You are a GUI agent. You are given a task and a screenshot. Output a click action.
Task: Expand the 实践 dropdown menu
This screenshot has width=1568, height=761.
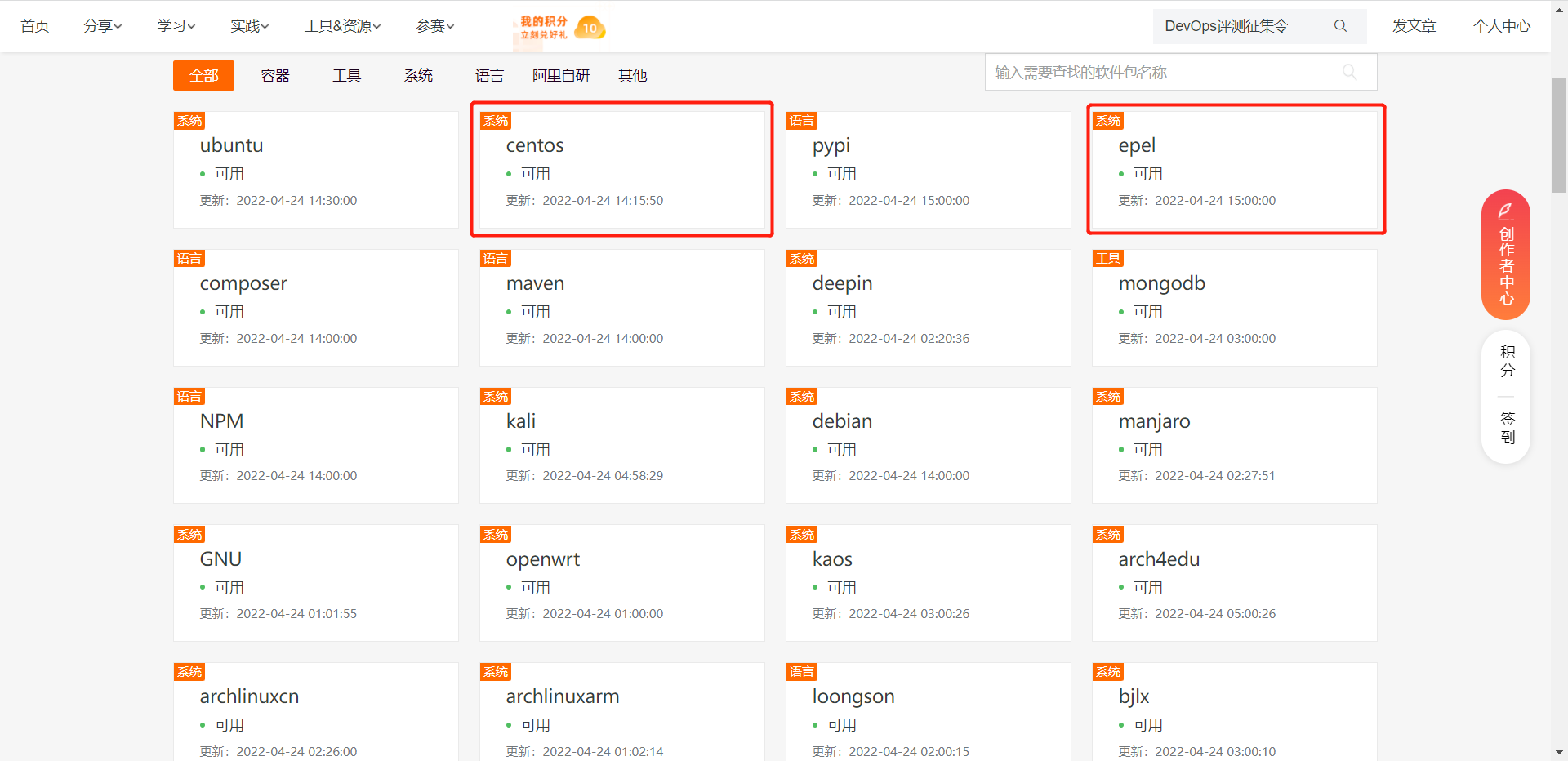250,26
